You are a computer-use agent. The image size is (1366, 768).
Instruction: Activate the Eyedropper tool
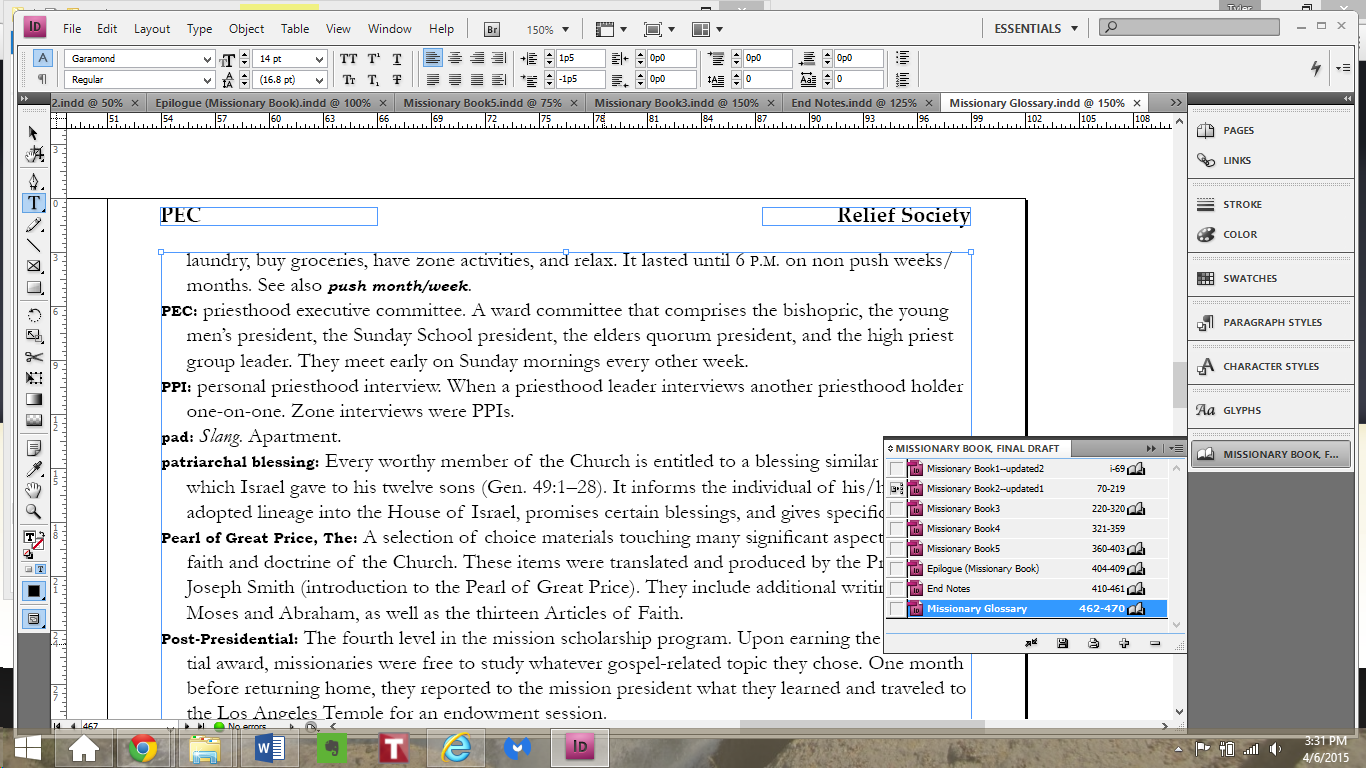(x=34, y=468)
